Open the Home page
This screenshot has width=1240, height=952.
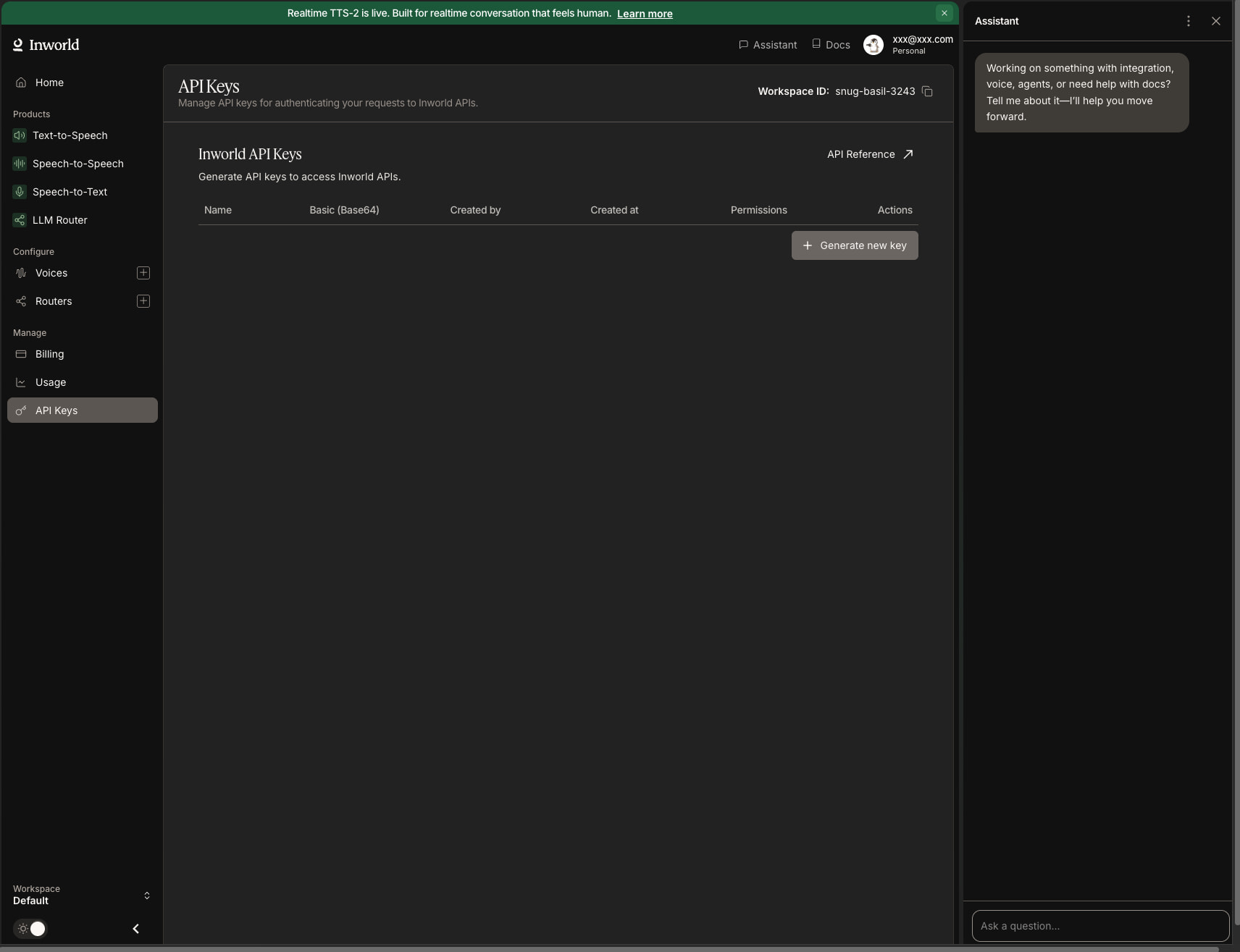point(83,83)
